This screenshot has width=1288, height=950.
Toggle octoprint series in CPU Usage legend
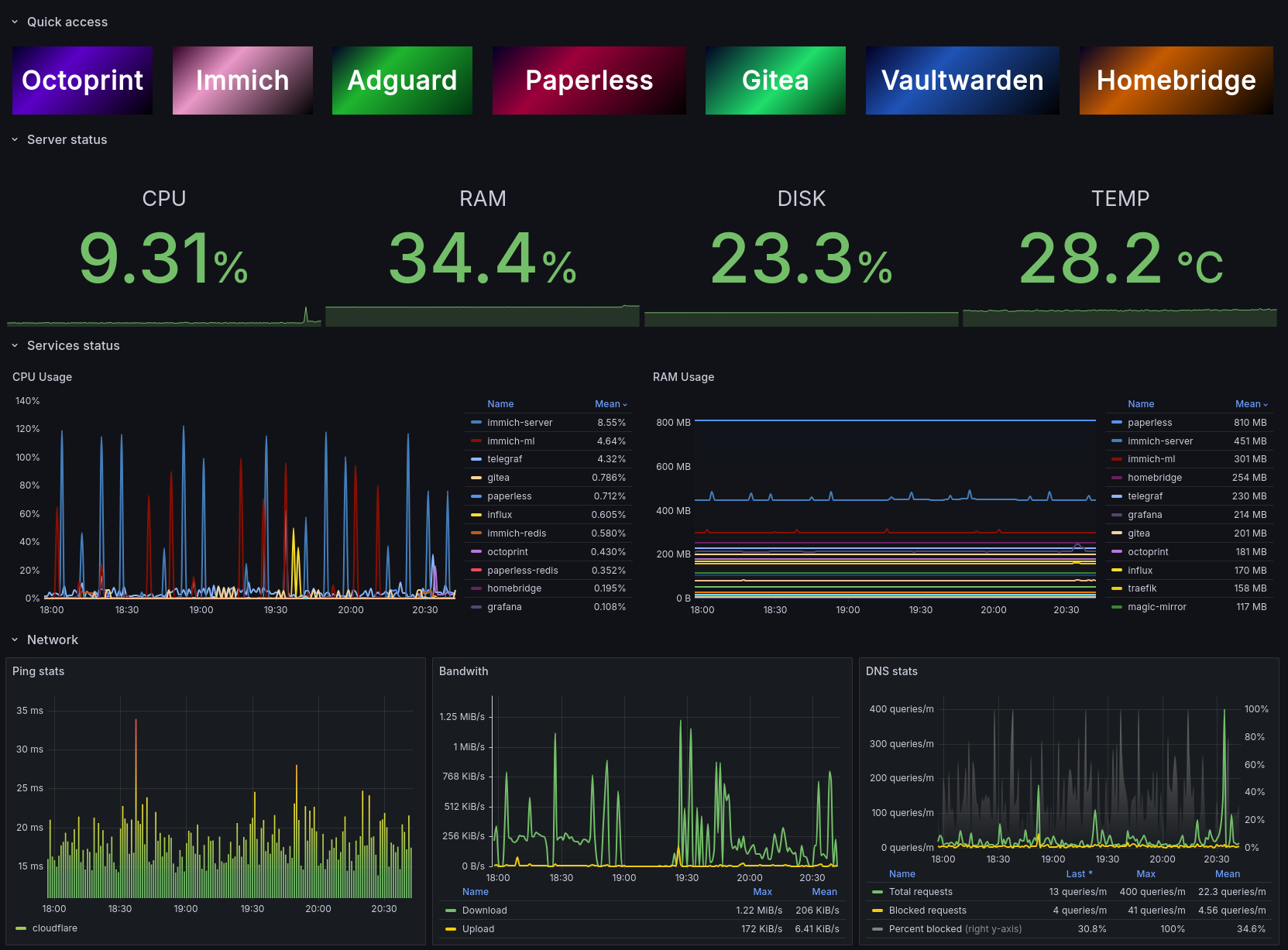tap(507, 552)
